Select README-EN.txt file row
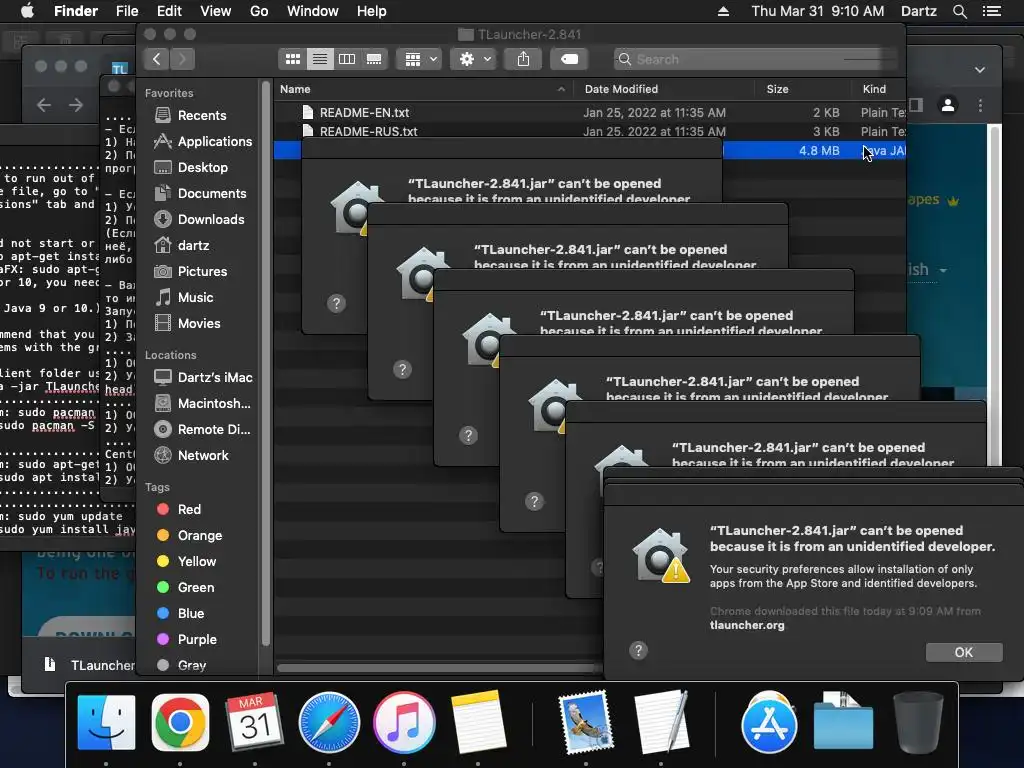 point(590,113)
